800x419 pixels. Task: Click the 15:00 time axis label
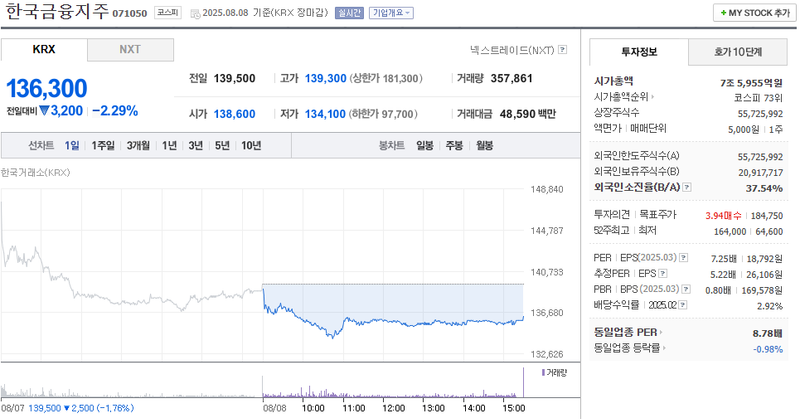coord(513,408)
